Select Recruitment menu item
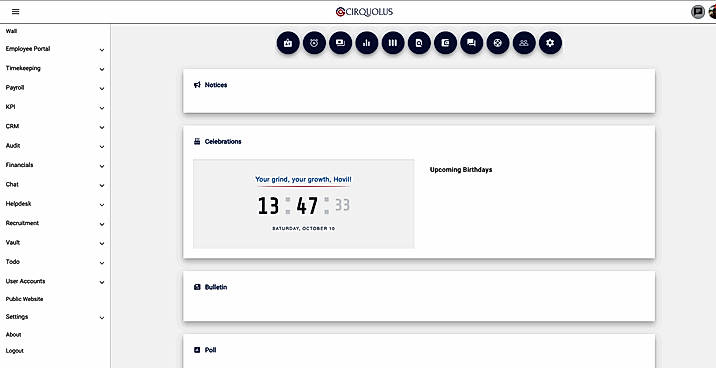 tap(22, 223)
